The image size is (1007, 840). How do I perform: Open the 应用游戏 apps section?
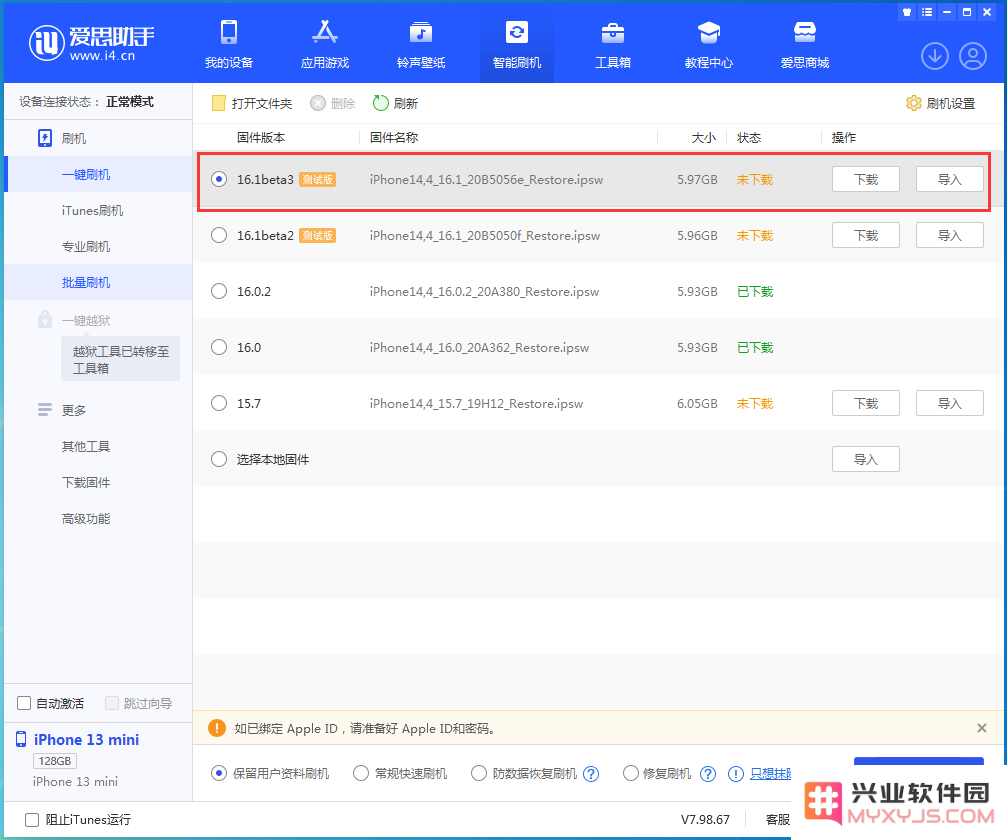325,44
